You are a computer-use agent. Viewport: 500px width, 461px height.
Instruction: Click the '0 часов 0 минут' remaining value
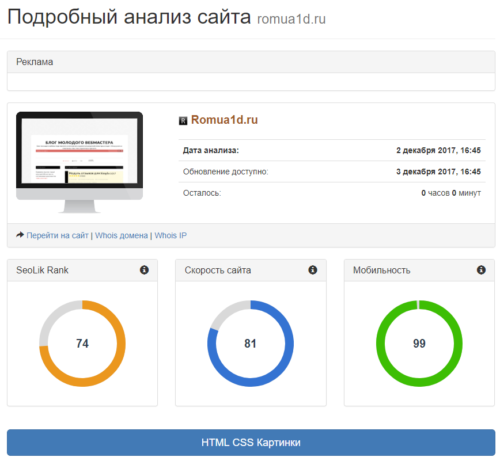point(451,193)
